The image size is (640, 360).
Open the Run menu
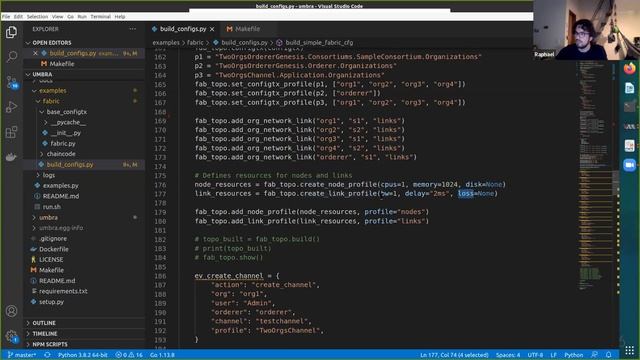click(82, 17)
